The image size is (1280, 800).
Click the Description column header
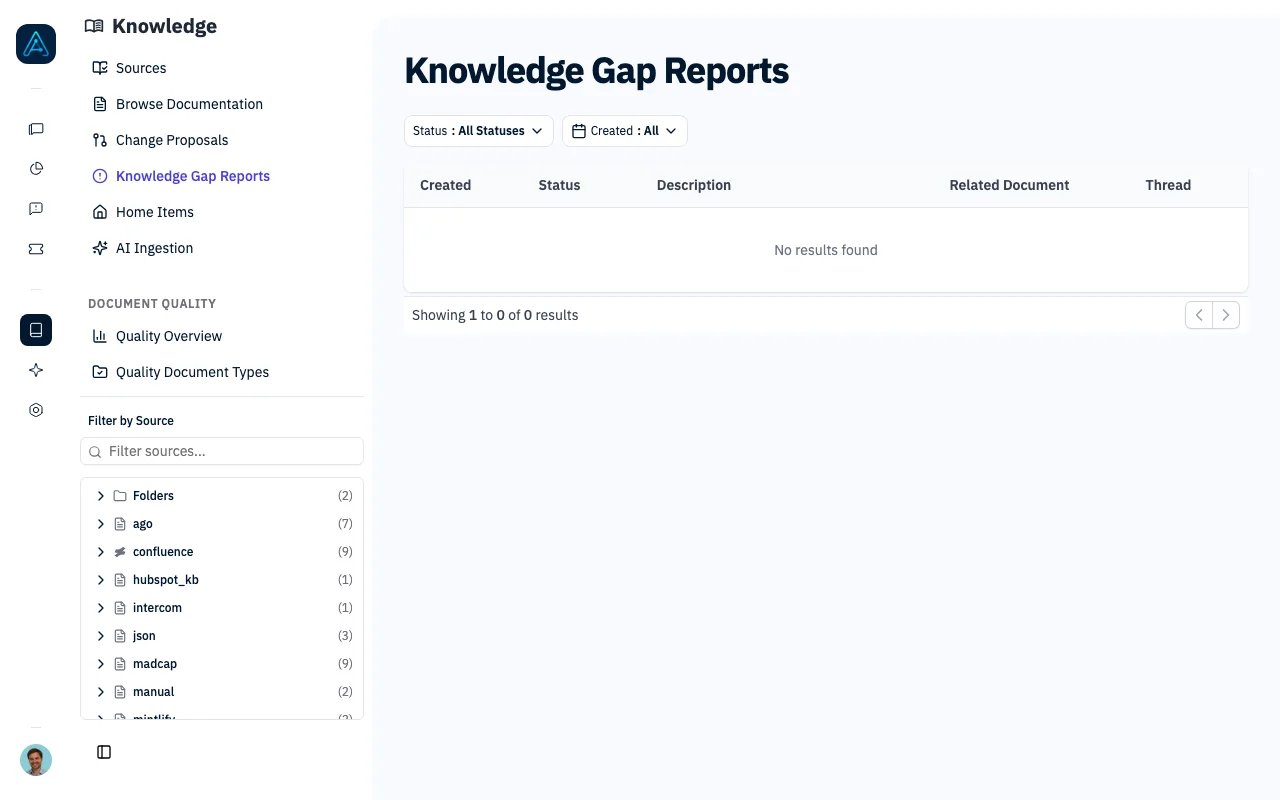(694, 185)
